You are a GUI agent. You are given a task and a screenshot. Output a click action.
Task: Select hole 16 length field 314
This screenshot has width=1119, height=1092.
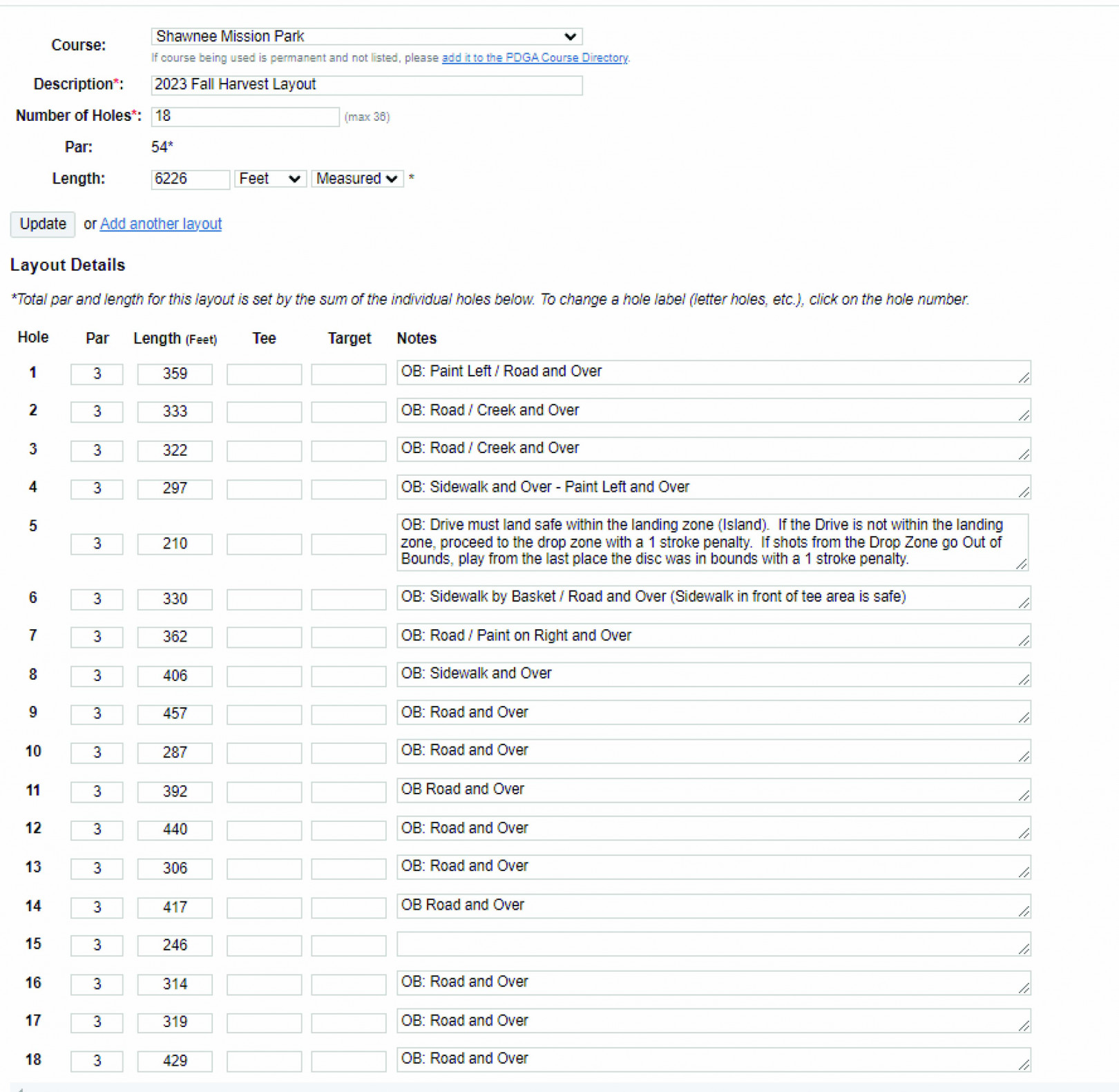point(175,984)
